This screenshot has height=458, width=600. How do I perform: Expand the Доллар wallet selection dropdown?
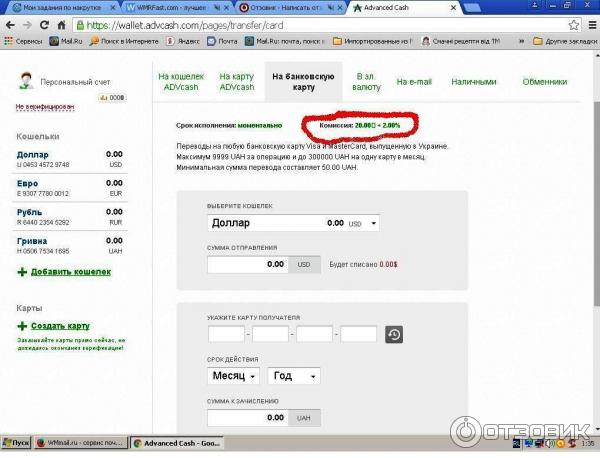pyautogui.click(x=293, y=223)
